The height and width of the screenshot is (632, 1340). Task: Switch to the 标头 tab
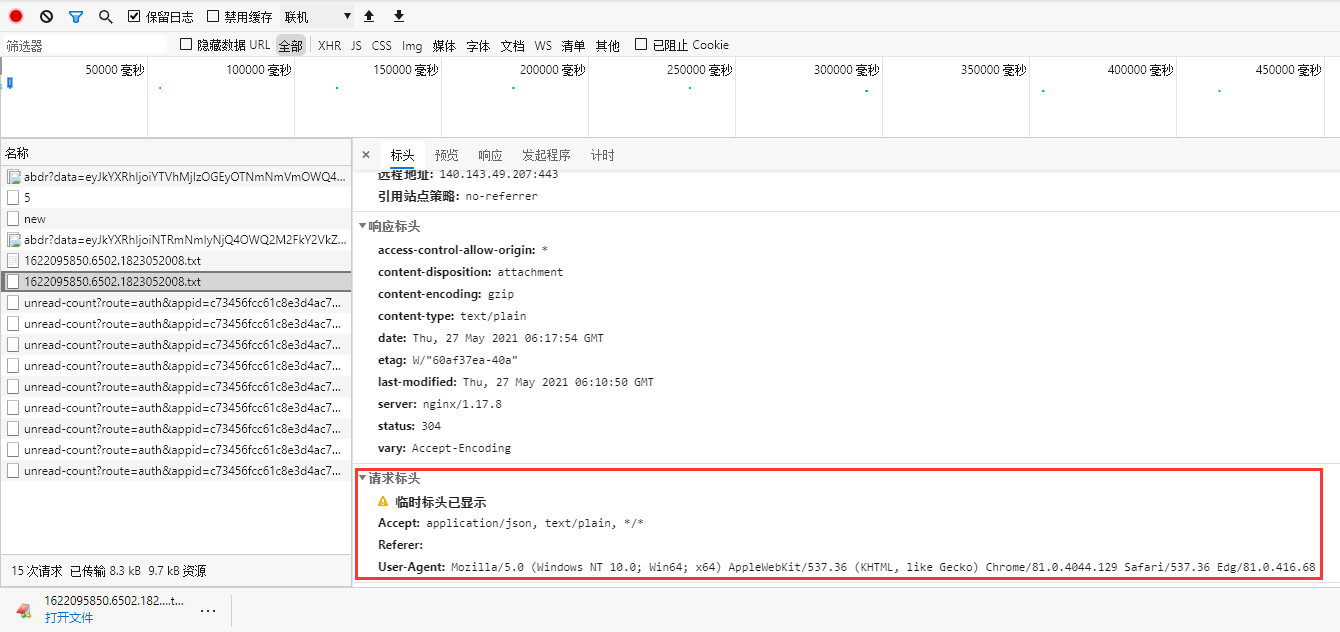point(402,155)
